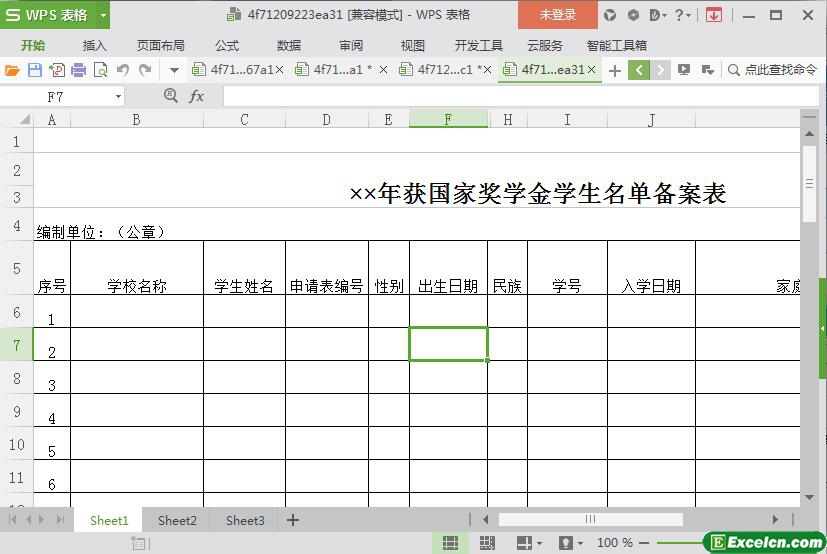Click the green previous-tab arrow button
Image resolution: width=827 pixels, height=554 pixels.
[x=639, y=70]
